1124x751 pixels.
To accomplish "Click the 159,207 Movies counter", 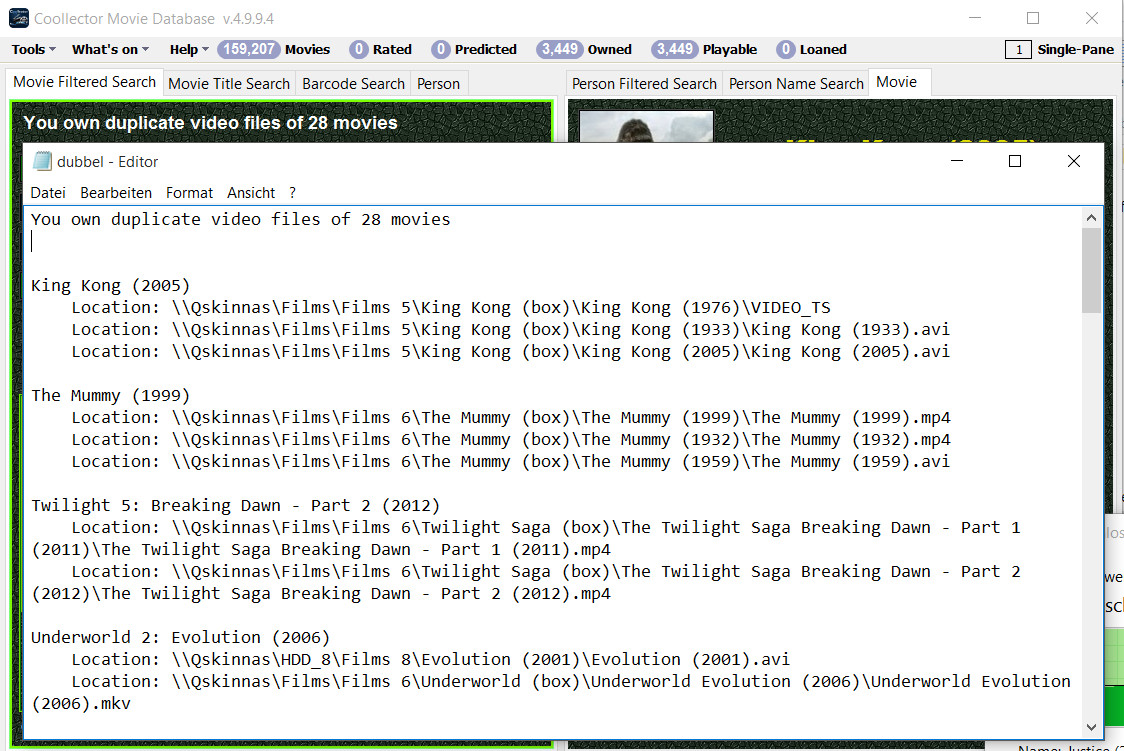I will point(274,49).
